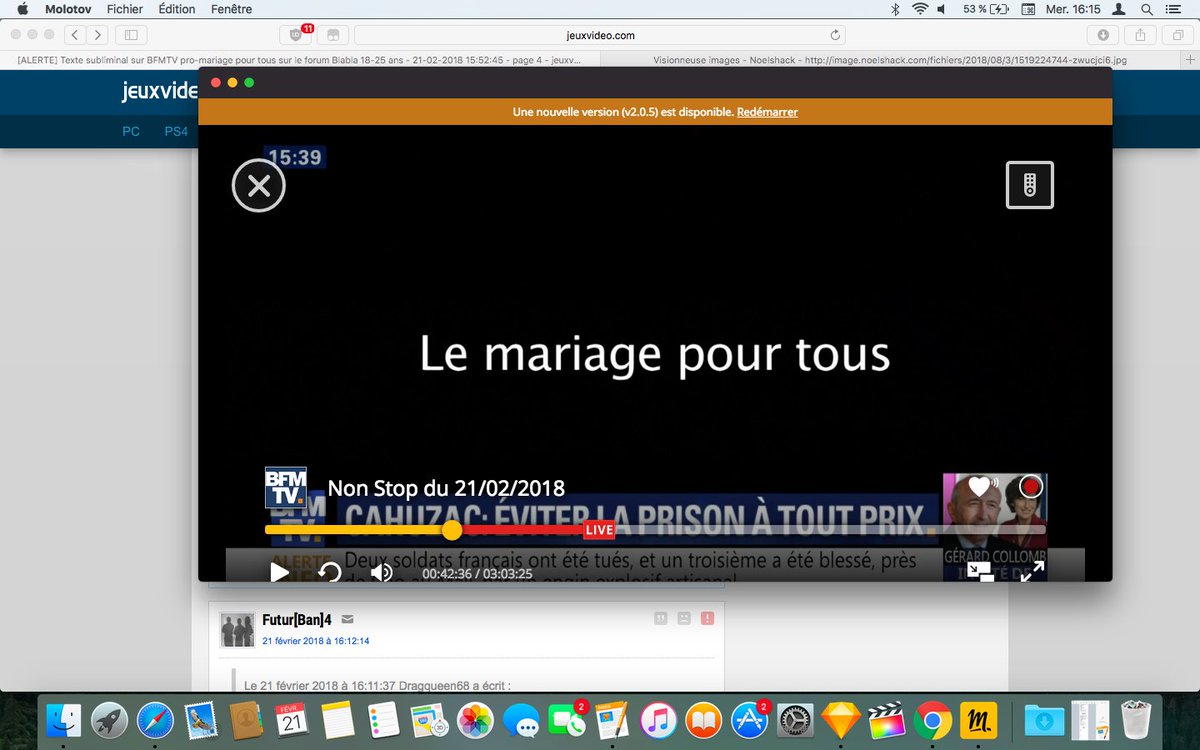
Task: Open Wi-Fi menu in the menu bar
Action: pos(920,9)
